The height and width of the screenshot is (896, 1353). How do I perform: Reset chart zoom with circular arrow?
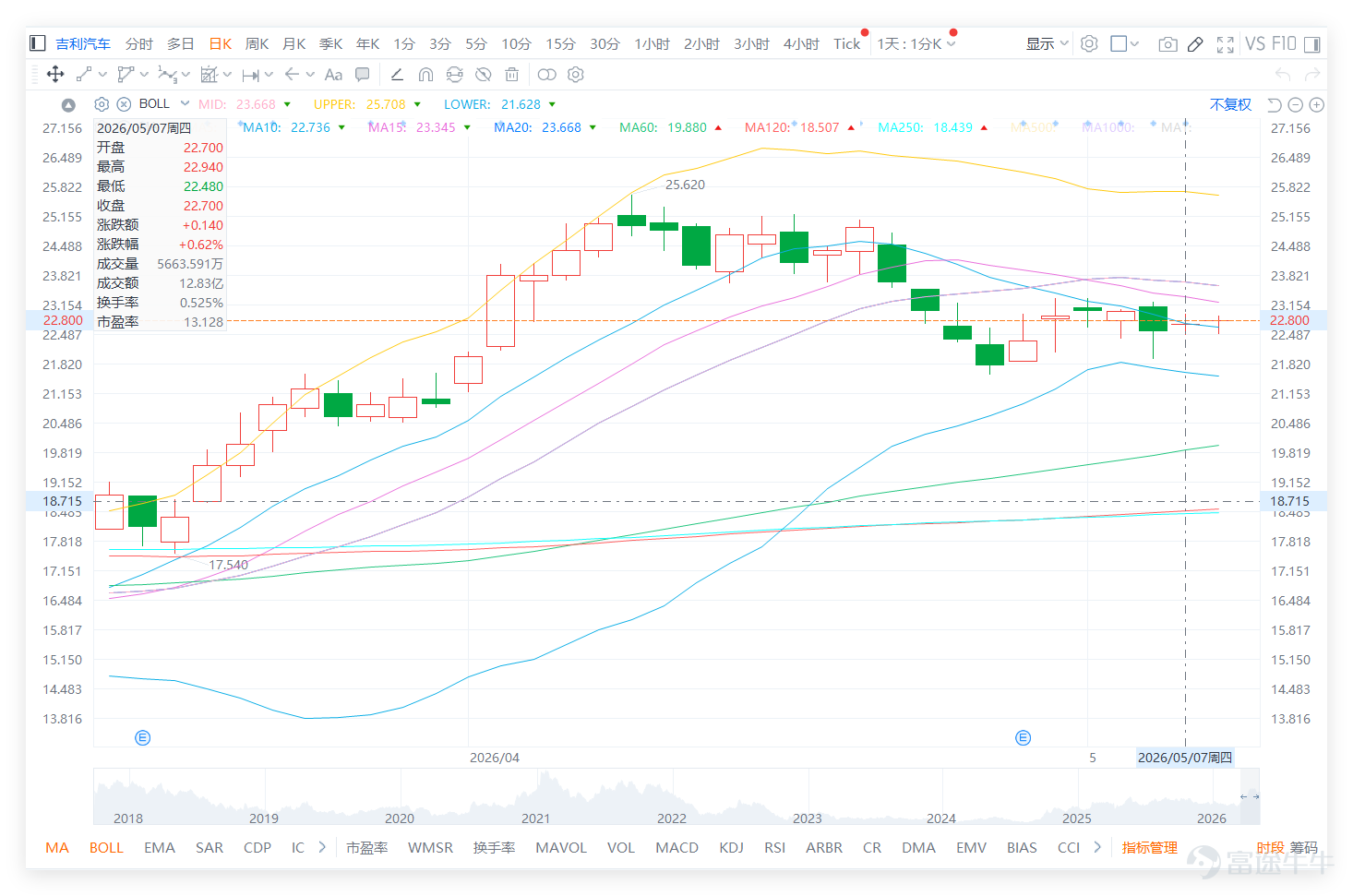pos(1275,105)
